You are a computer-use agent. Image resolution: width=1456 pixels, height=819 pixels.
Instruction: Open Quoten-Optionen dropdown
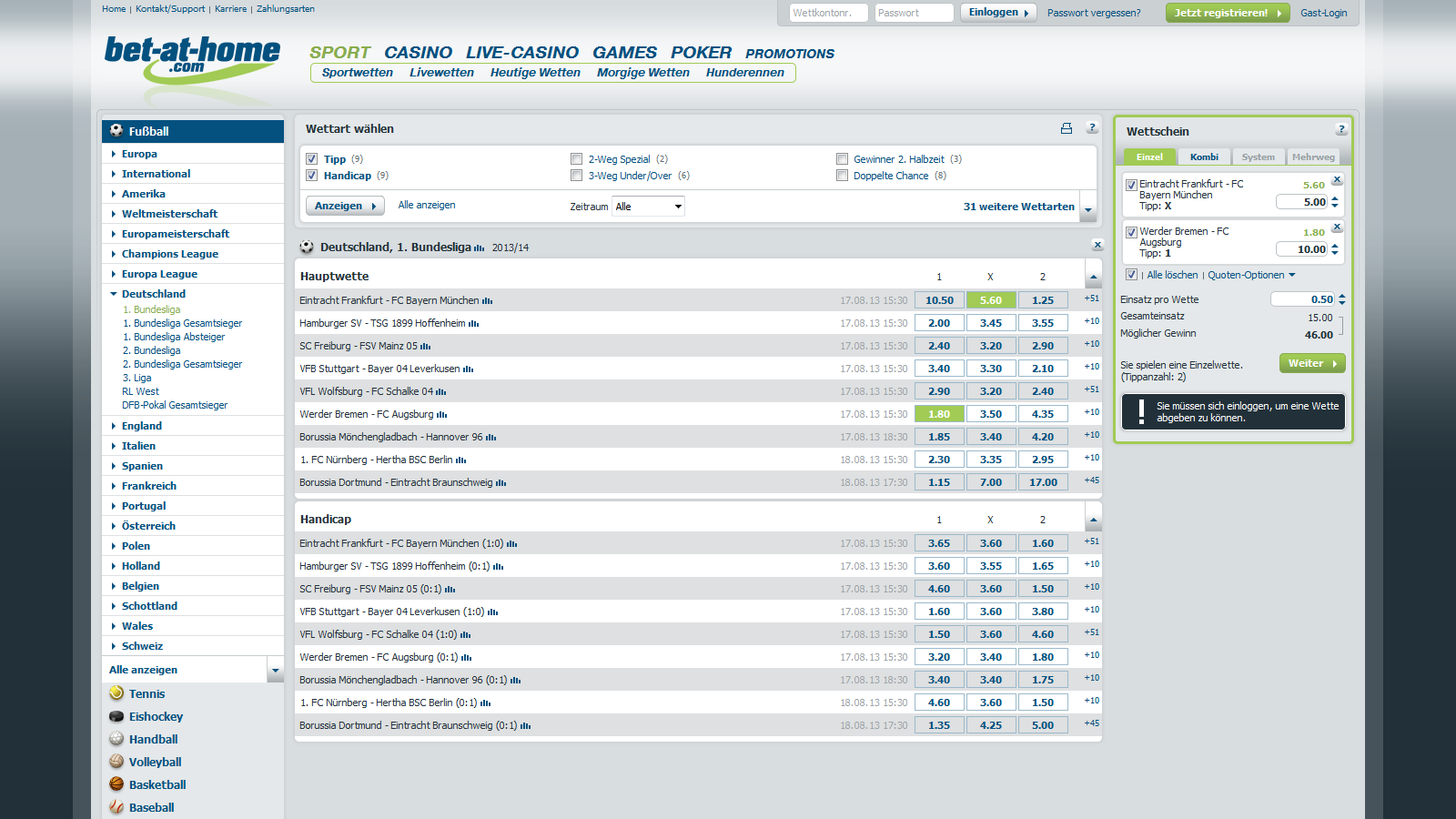click(1251, 275)
